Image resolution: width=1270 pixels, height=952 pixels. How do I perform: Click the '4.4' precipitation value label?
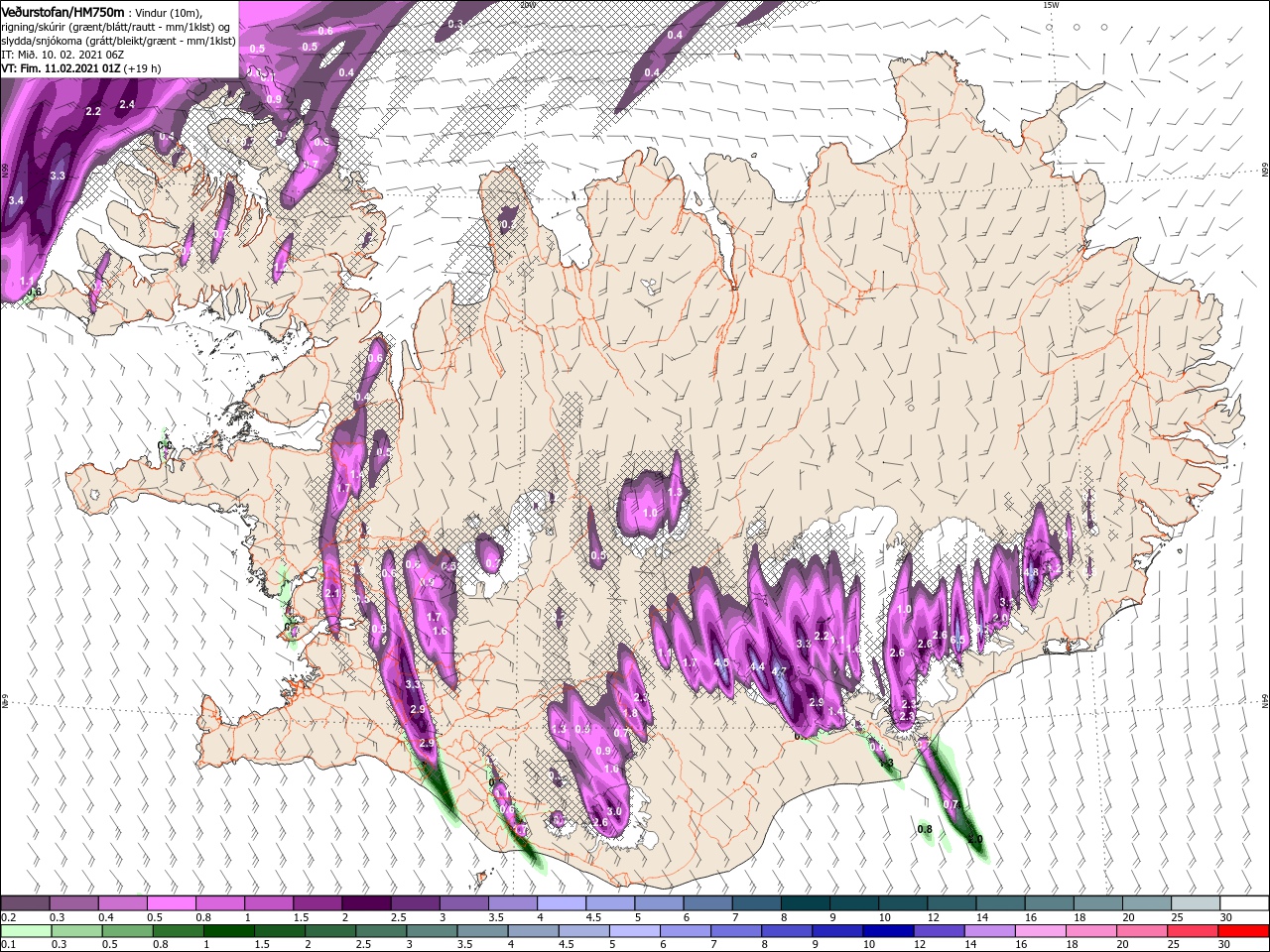click(x=757, y=666)
